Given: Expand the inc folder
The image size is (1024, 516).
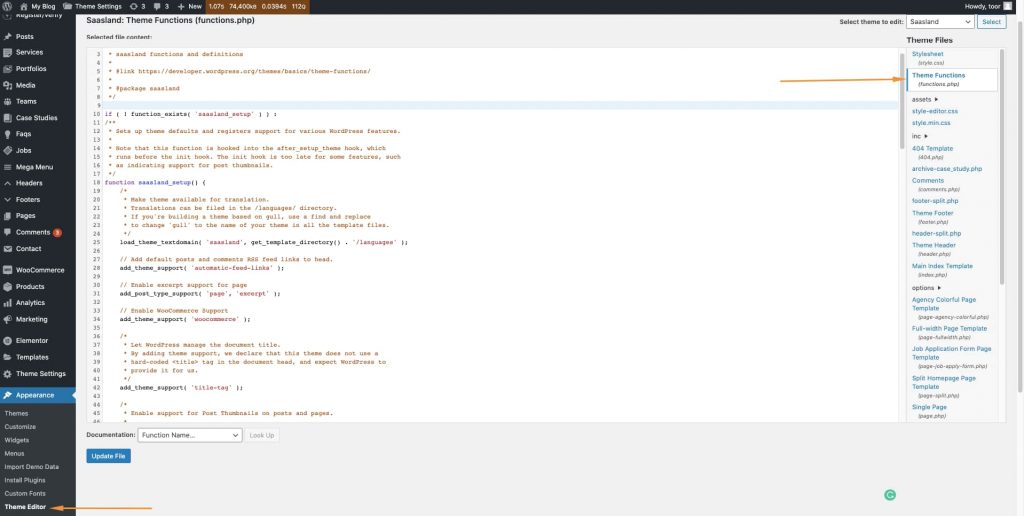Looking at the screenshot, I should (920, 136).
